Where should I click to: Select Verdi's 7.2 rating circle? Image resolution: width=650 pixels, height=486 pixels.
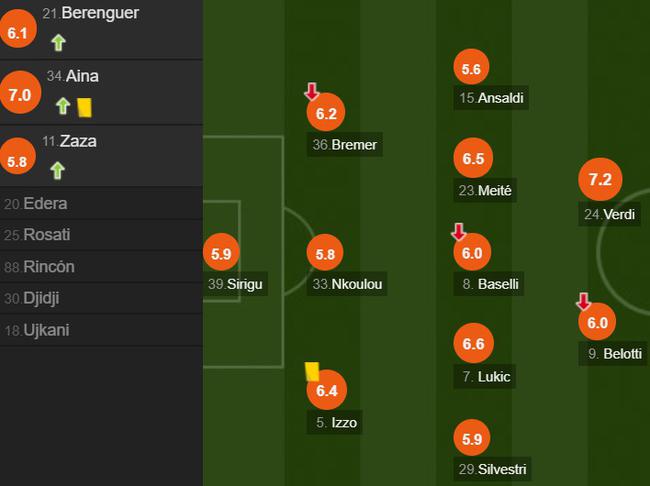(600, 180)
